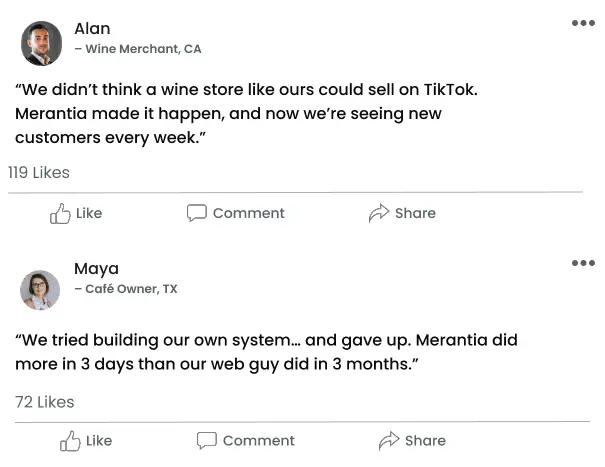
Task: Click the 'Comment' label under Maya's post
Action: [258, 441]
